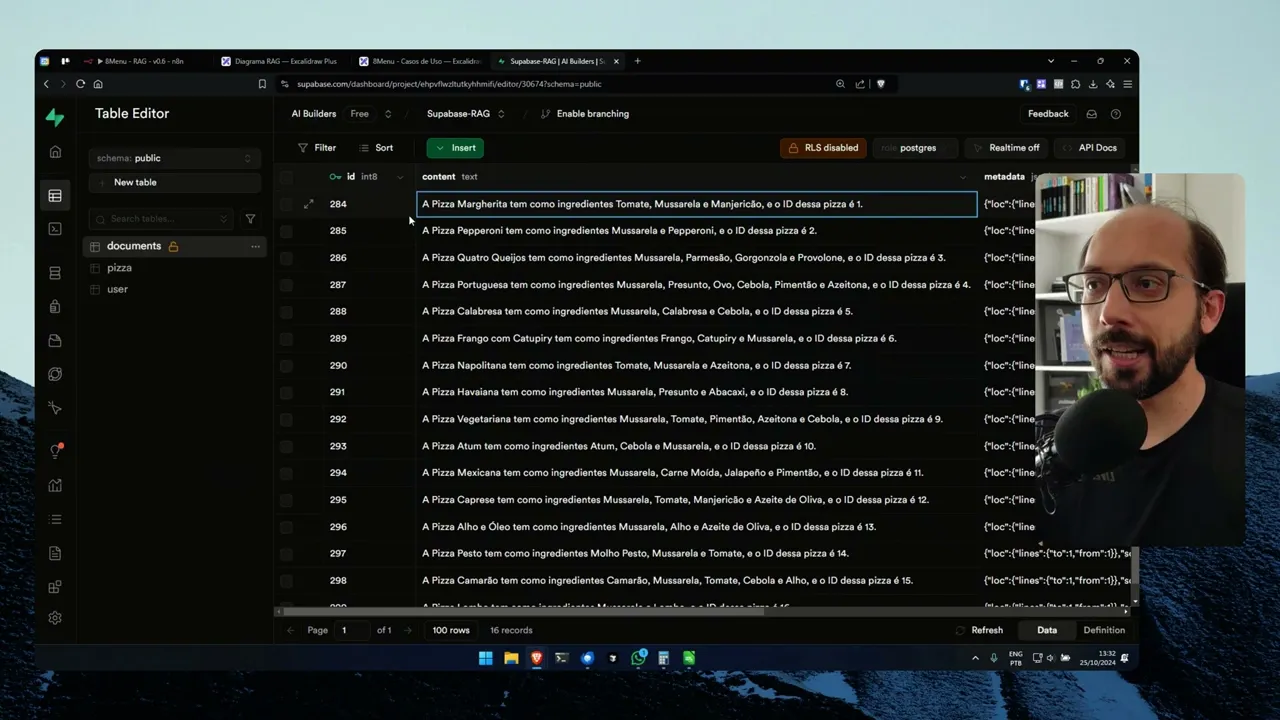Click the Windows Start button

485,658
